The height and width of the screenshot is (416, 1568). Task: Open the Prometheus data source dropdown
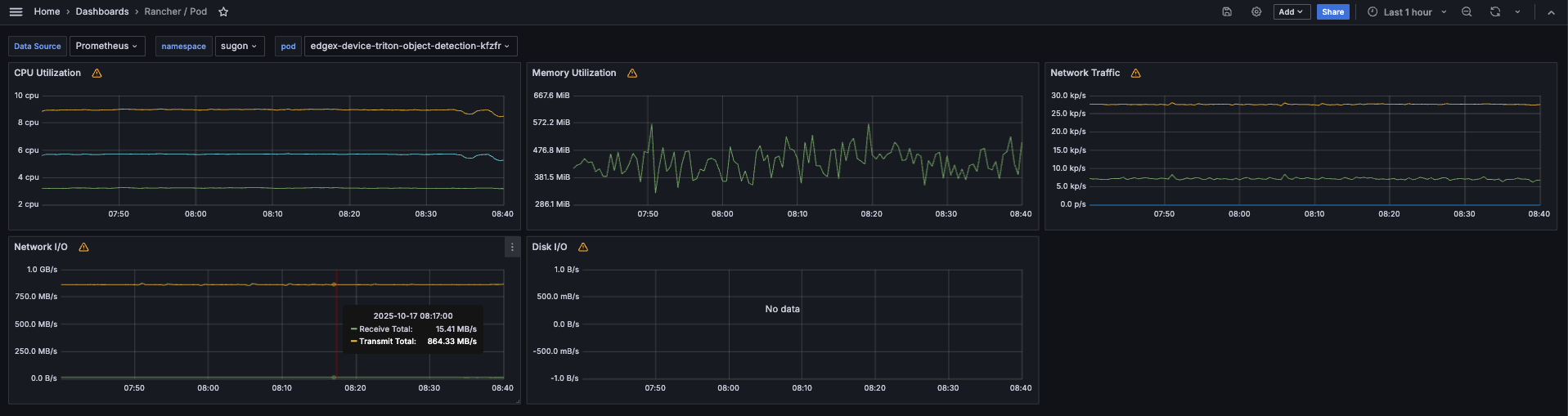click(107, 46)
